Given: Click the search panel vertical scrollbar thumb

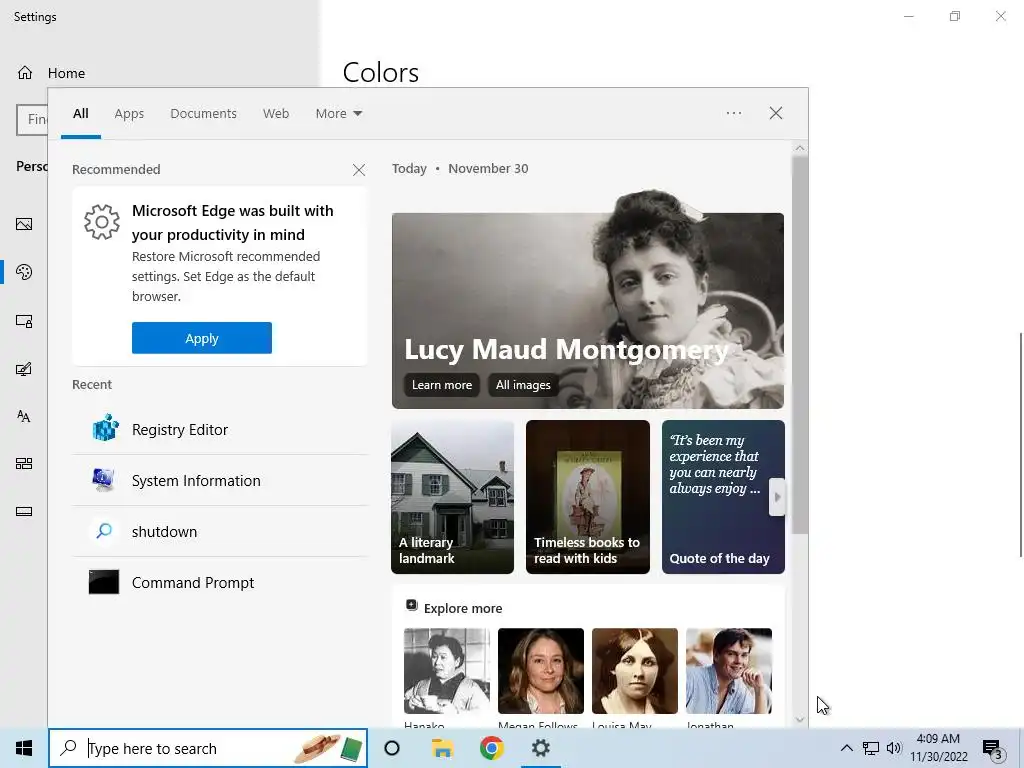Looking at the screenshot, I should point(800,345).
